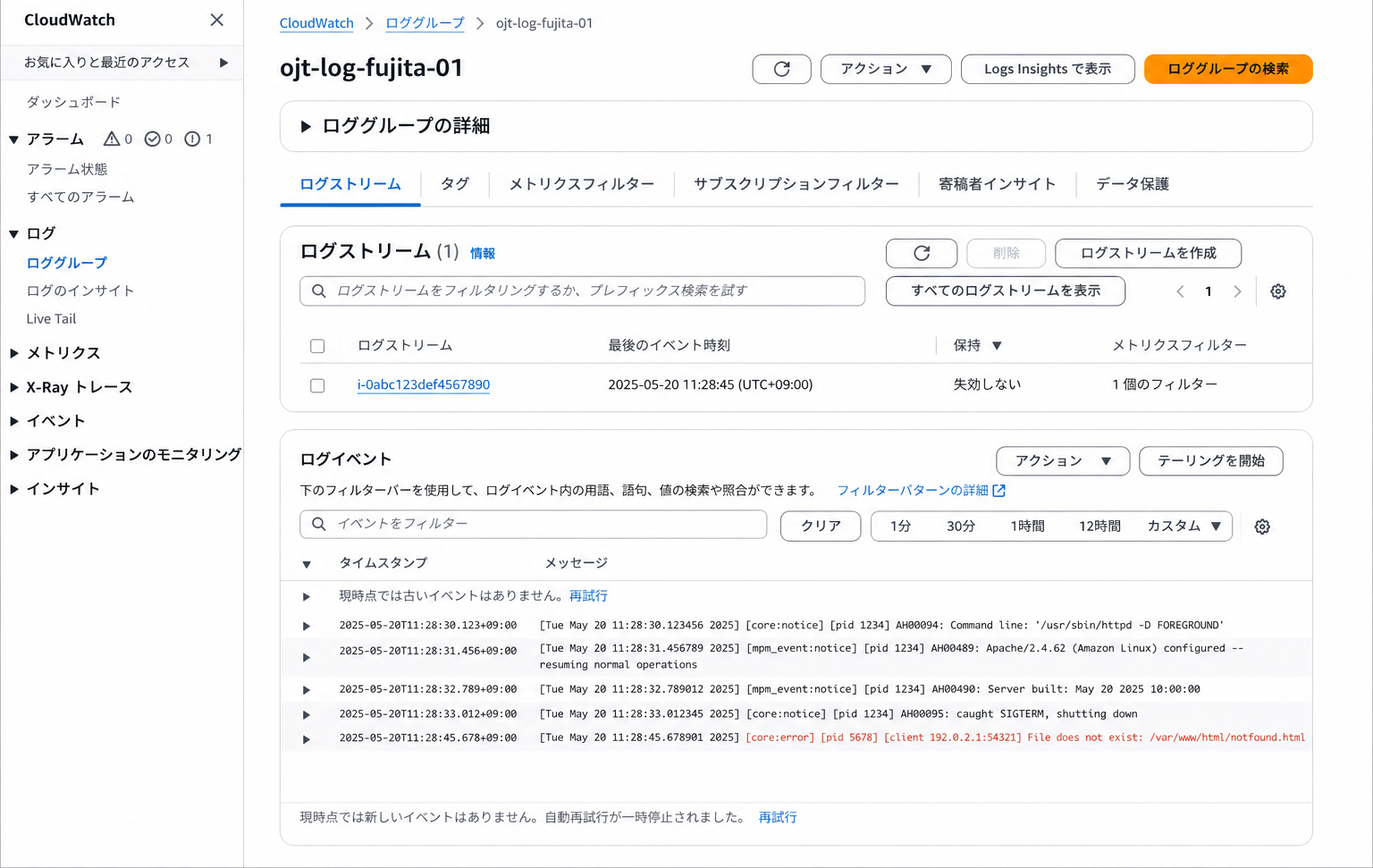
Task: Switch to the ログストリーム tab
Action: click(x=350, y=184)
